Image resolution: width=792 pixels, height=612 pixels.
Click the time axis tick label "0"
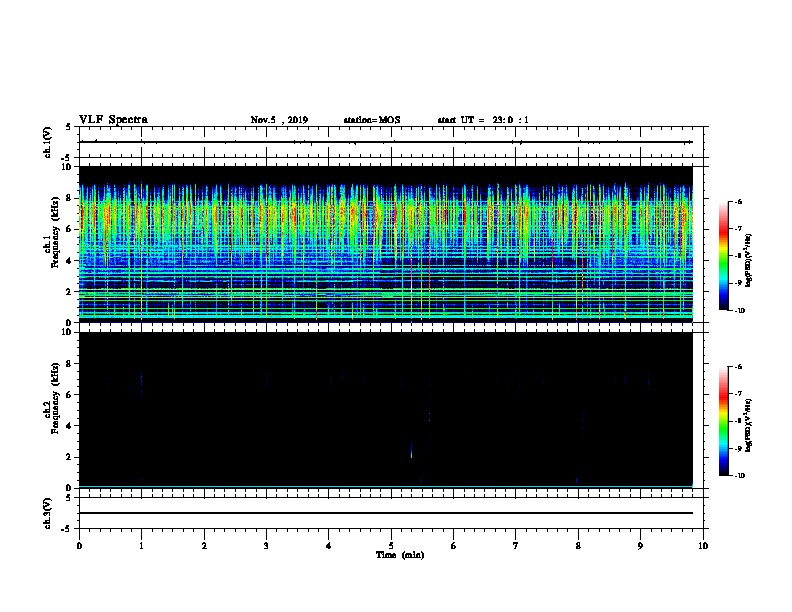point(79,546)
